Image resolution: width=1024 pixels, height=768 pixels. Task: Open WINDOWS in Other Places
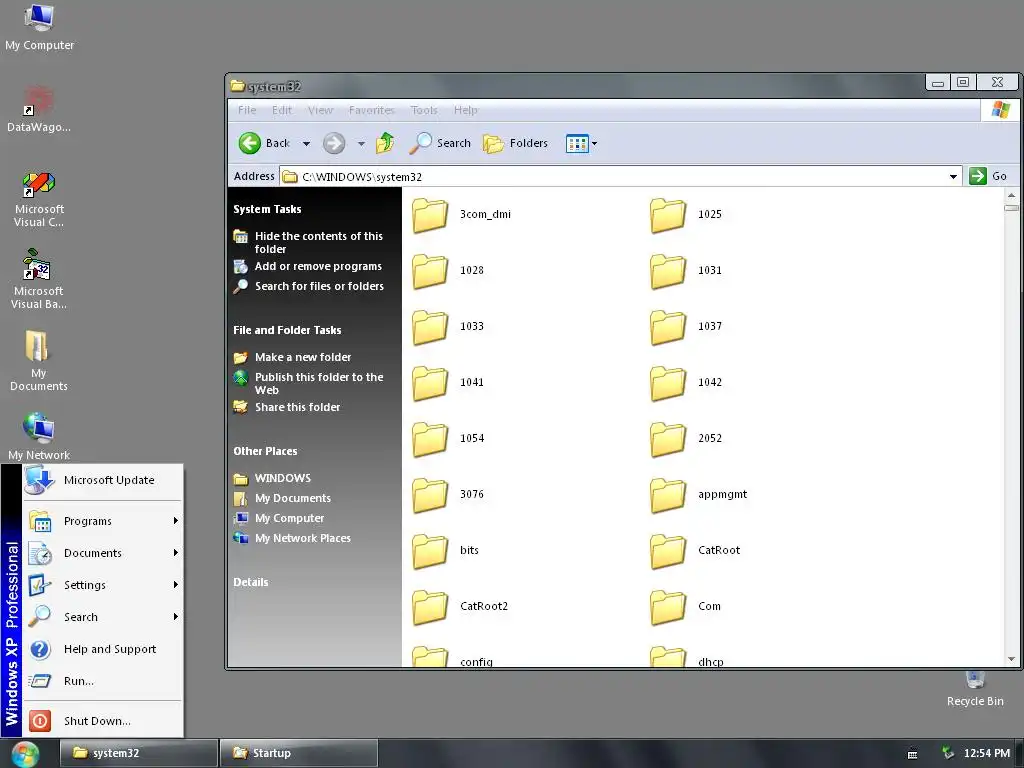272,478
